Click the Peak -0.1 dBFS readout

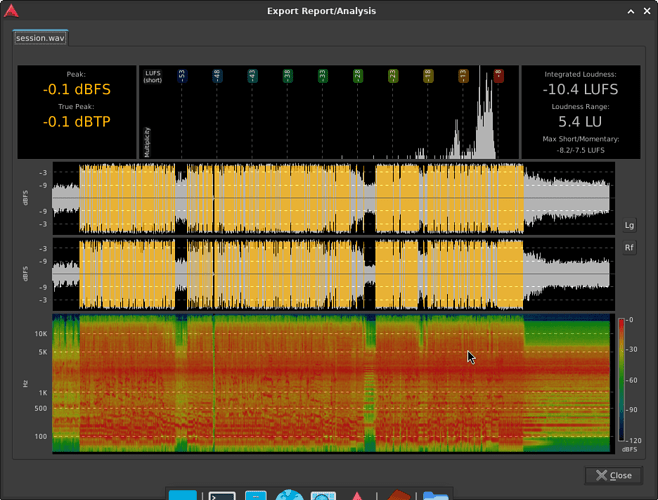(x=77, y=90)
